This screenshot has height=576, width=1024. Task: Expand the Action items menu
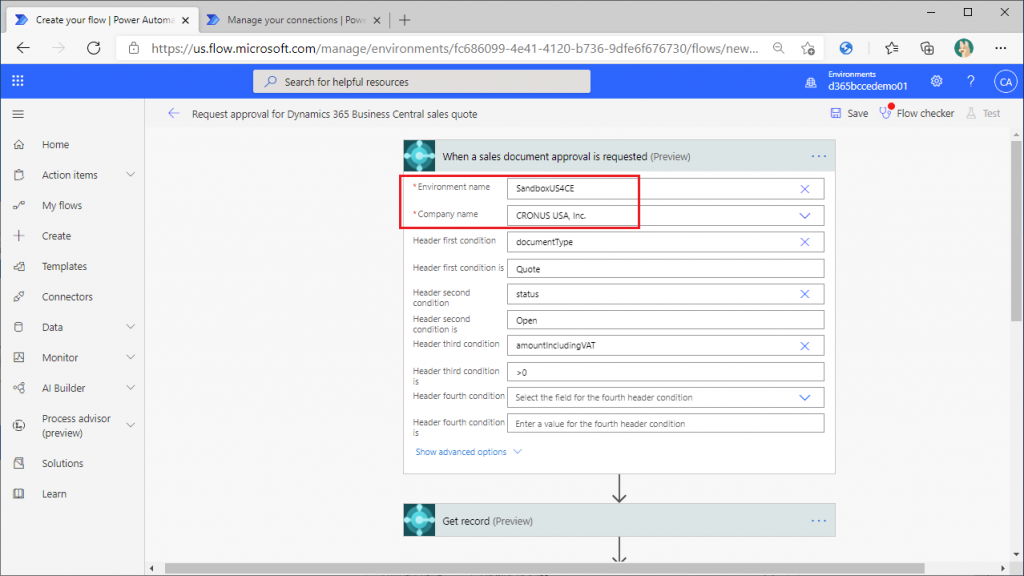(x=131, y=174)
